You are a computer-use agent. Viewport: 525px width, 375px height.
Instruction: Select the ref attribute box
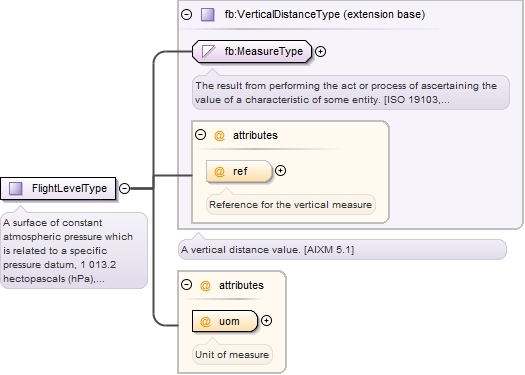(239, 171)
